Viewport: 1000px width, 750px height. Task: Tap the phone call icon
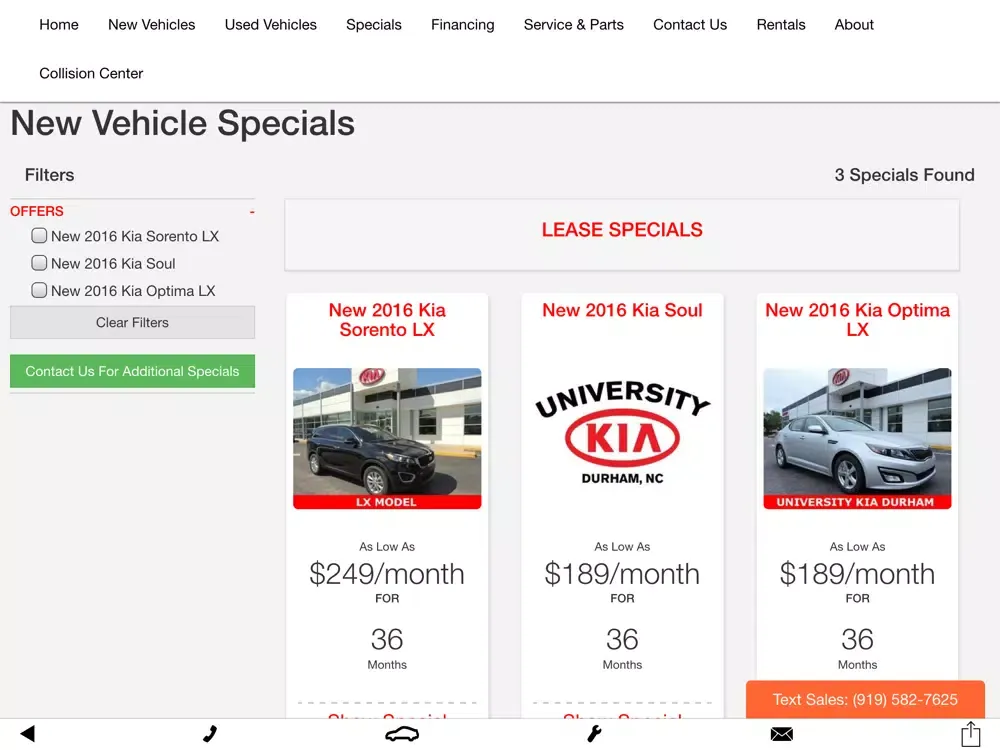point(210,733)
